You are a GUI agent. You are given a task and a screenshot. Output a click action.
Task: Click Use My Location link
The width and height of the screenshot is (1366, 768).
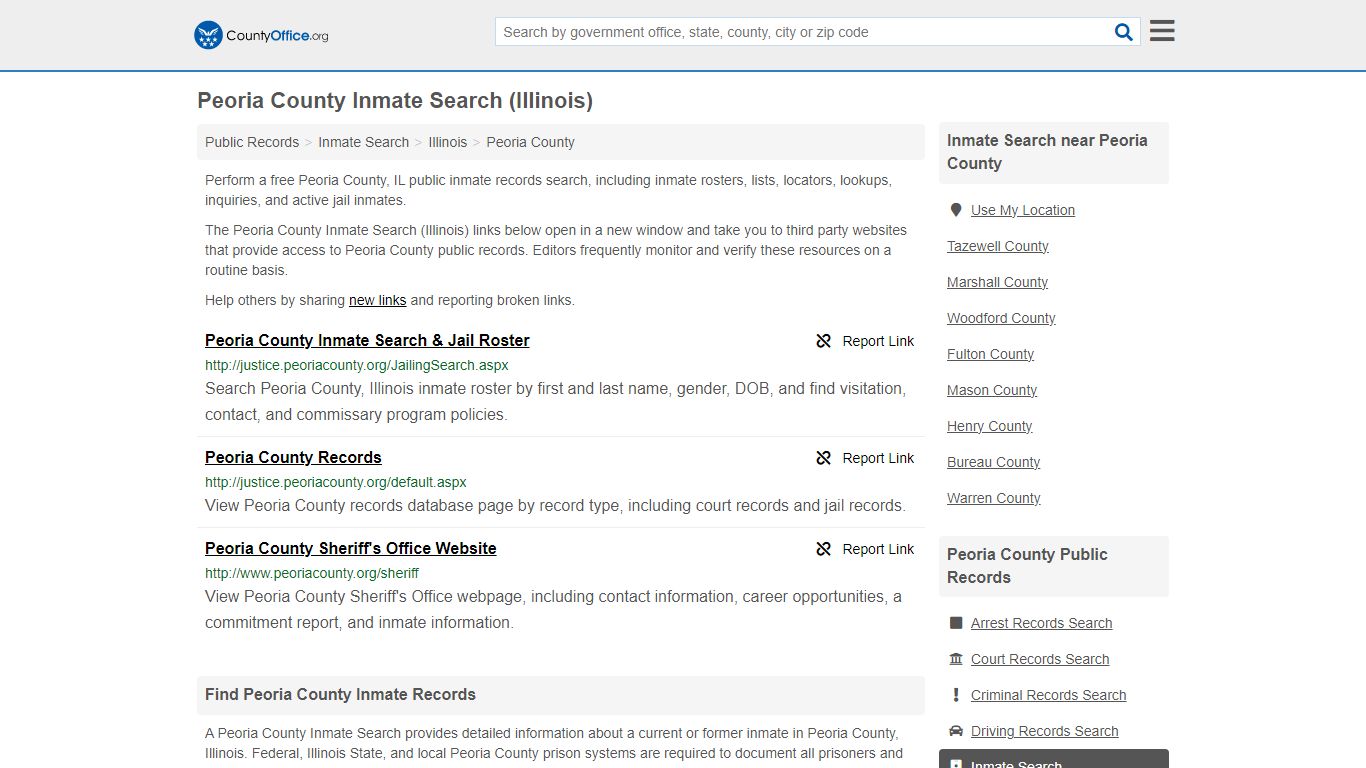[1022, 210]
